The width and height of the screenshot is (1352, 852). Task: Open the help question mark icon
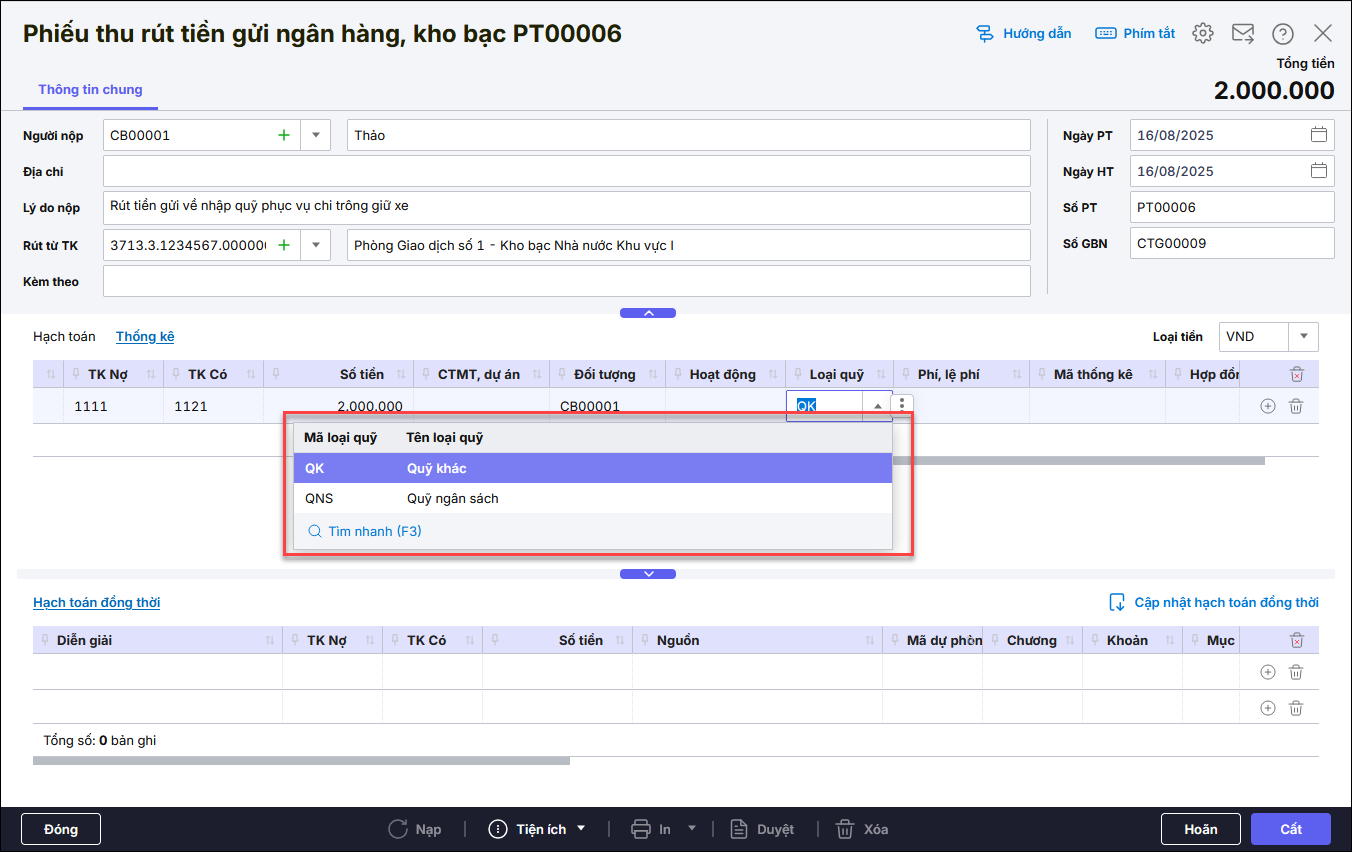tap(1283, 33)
